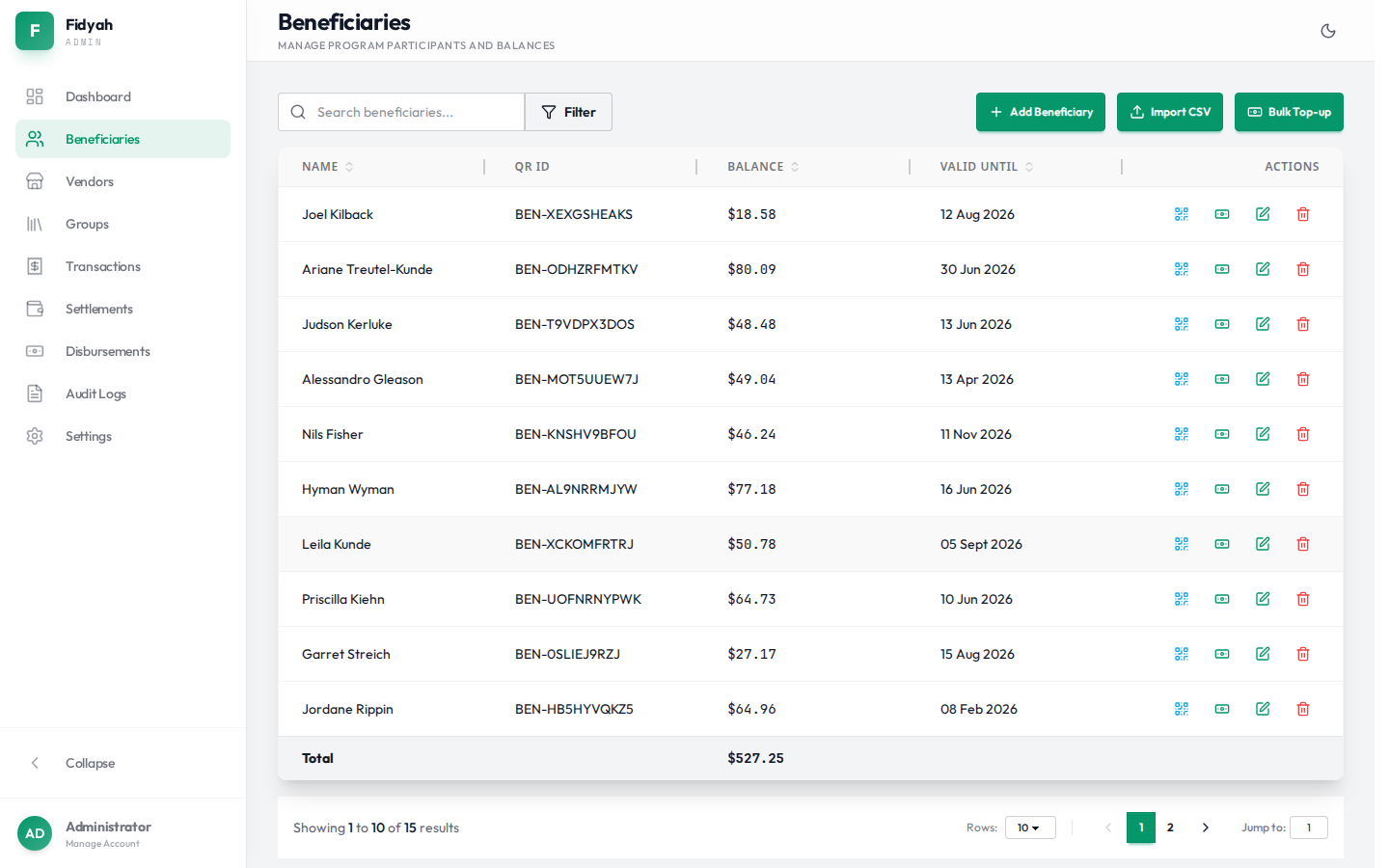Open the Settings menu item
1389x868 pixels.
tap(88, 436)
